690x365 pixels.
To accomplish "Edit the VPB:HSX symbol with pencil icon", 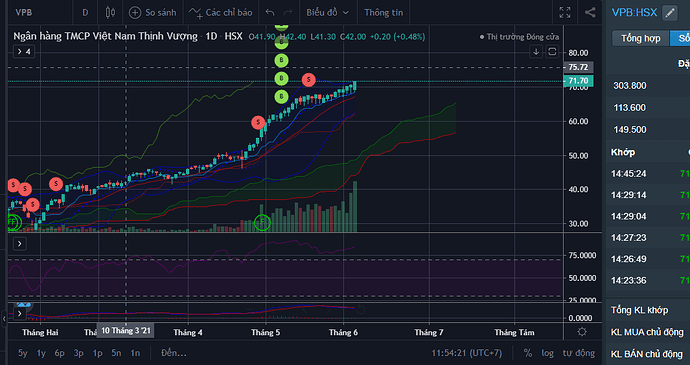I will (670, 12).
